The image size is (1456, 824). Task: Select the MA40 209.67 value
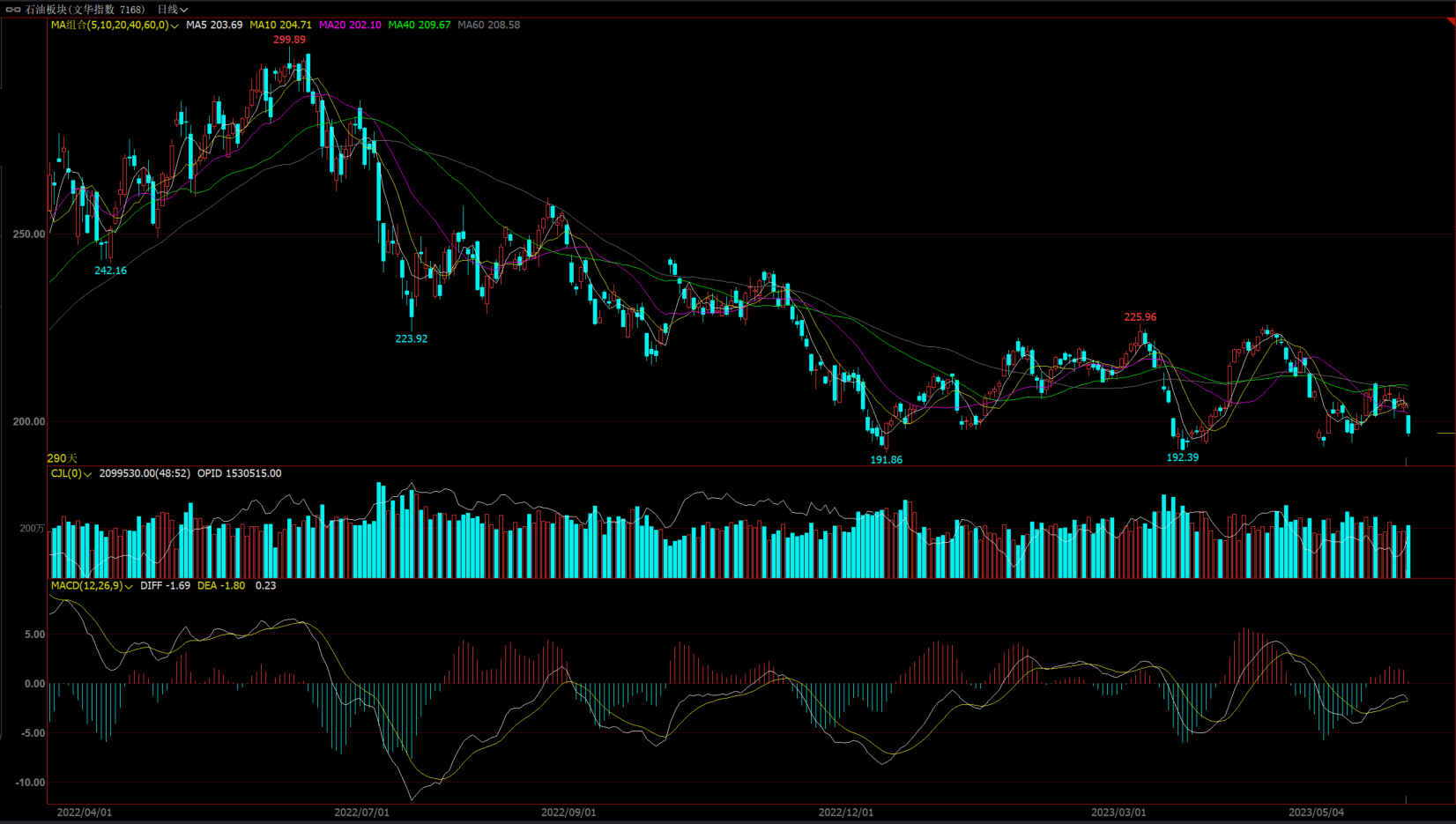pos(420,25)
